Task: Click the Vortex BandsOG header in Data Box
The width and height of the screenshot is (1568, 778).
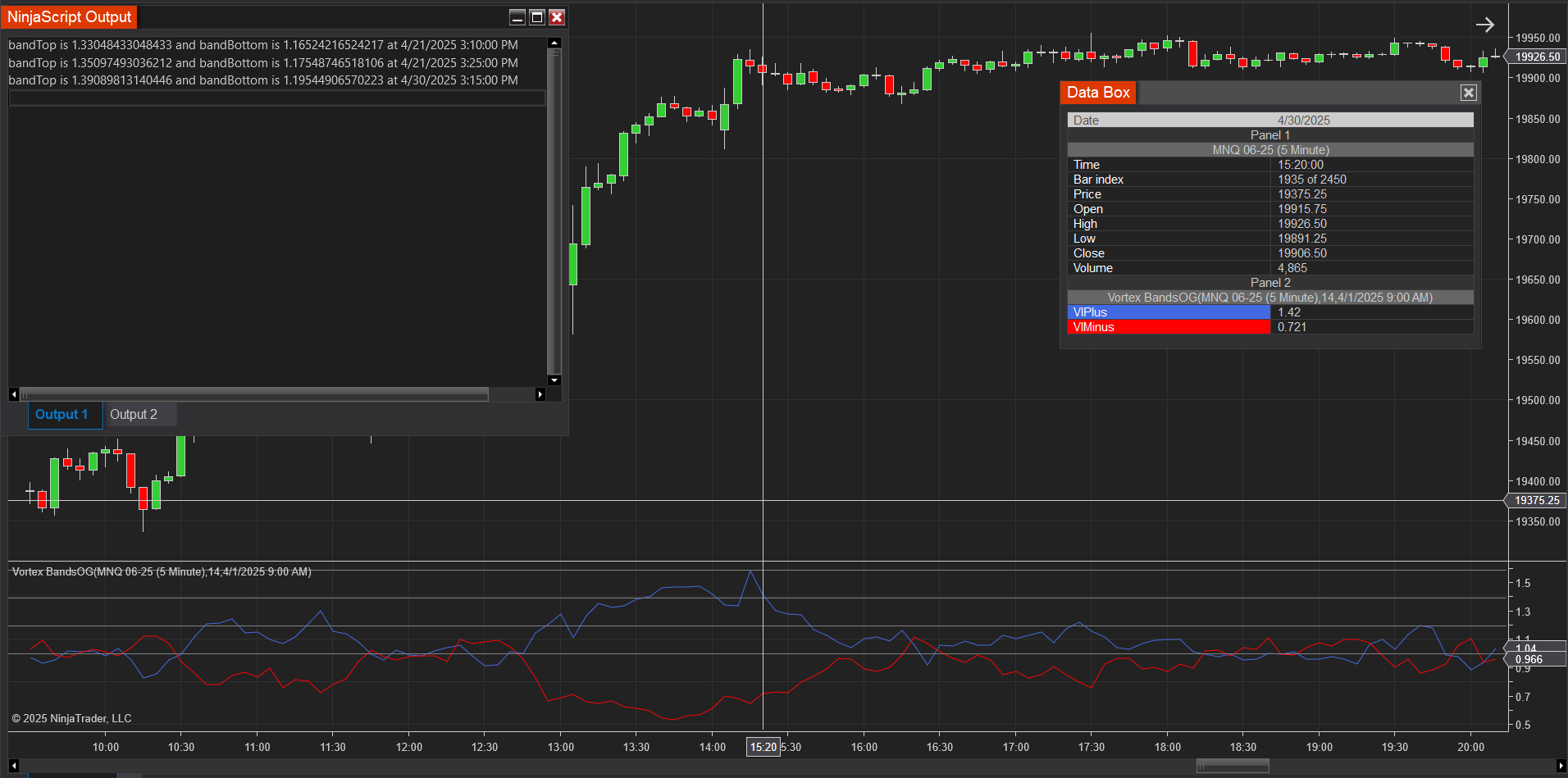Action: tap(1270, 298)
